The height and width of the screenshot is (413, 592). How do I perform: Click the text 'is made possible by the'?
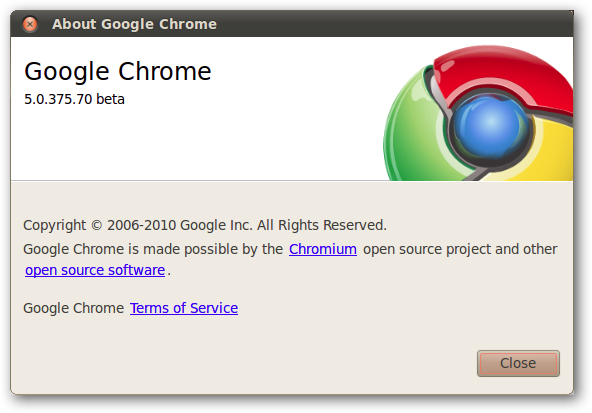pos(205,249)
